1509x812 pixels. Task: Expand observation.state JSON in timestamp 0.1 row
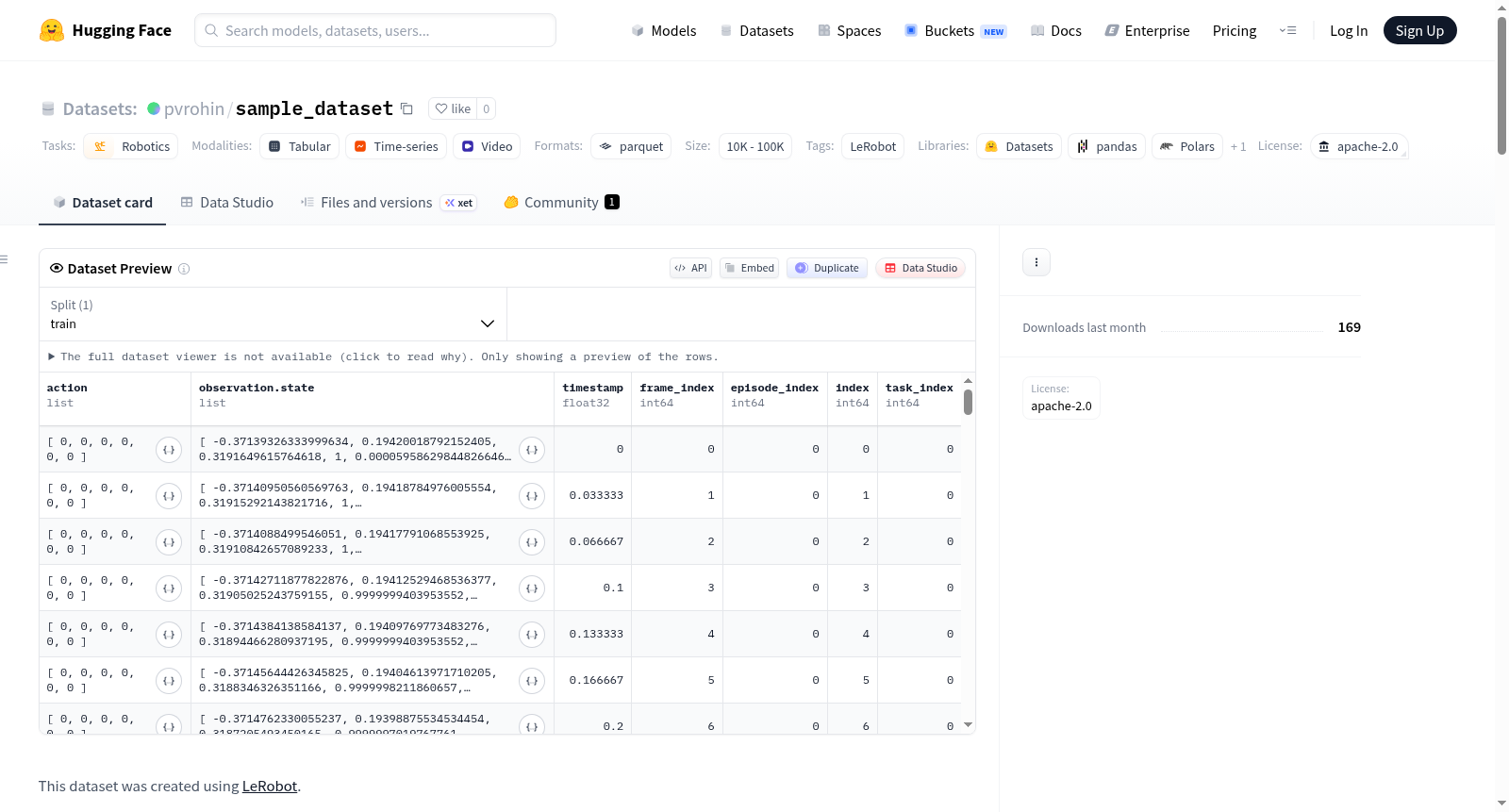(532, 588)
